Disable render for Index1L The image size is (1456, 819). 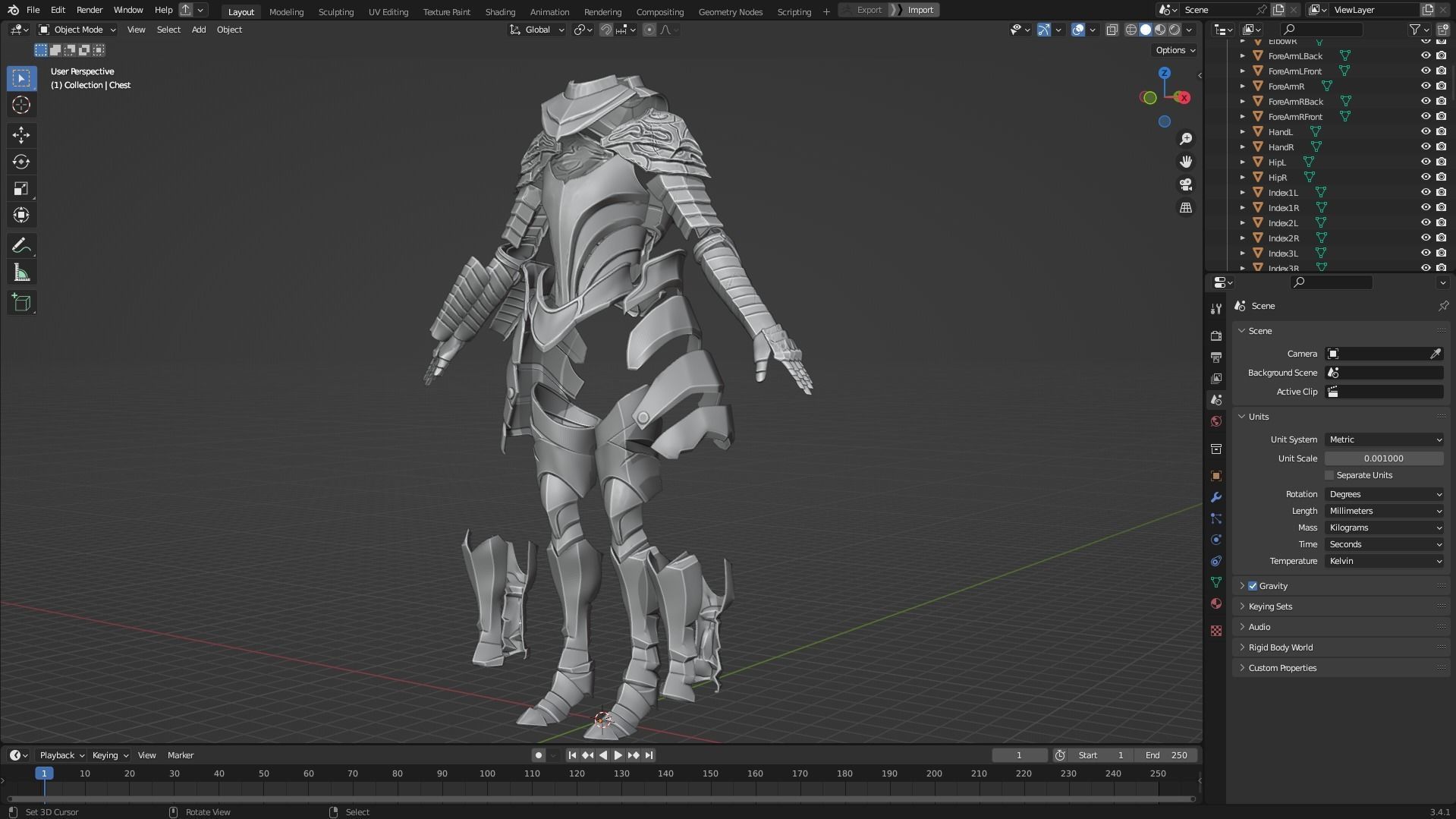pos(1441,192)
